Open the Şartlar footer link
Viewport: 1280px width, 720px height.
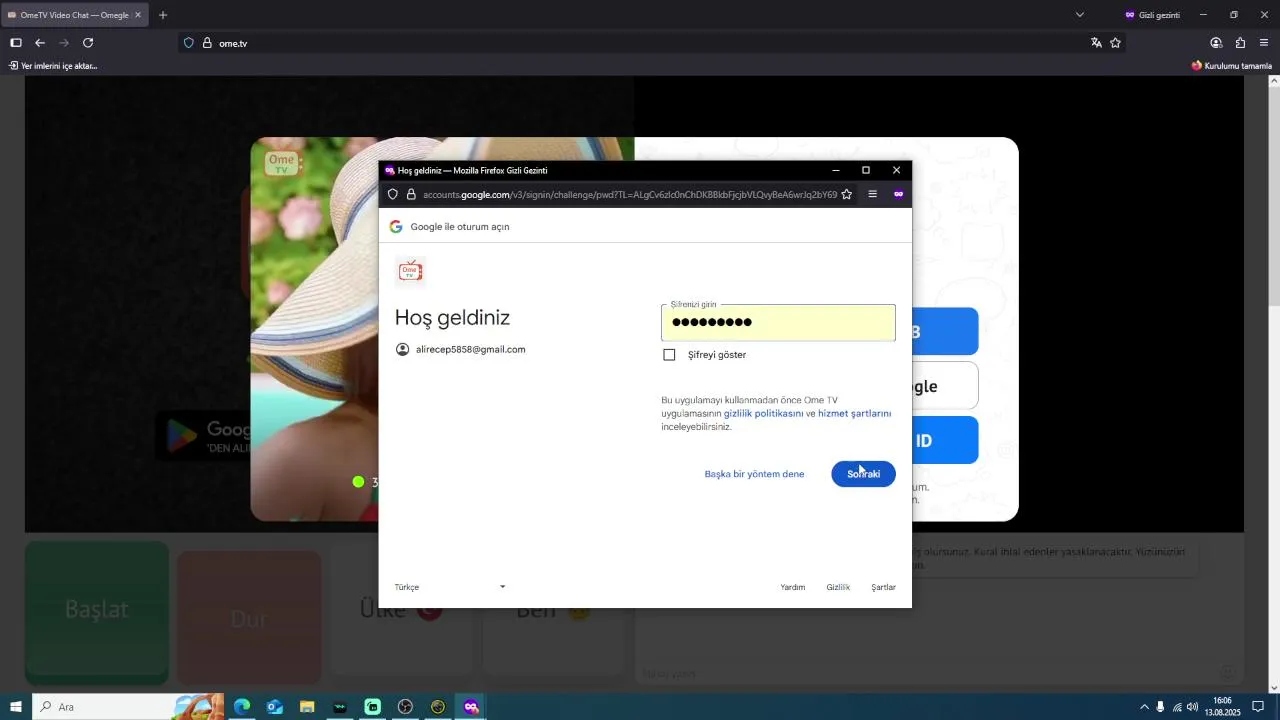[883, 587]
